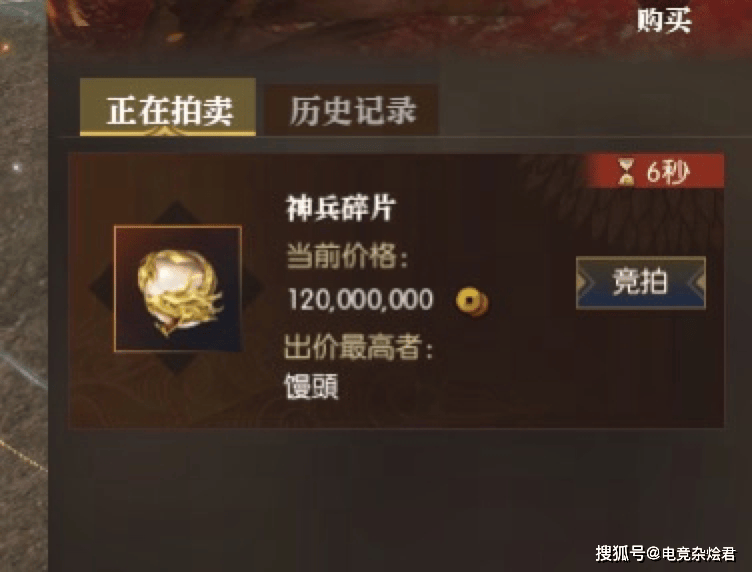Click the 当前价格 label
This screenshot has width=752, height=572.
point(347,256)
